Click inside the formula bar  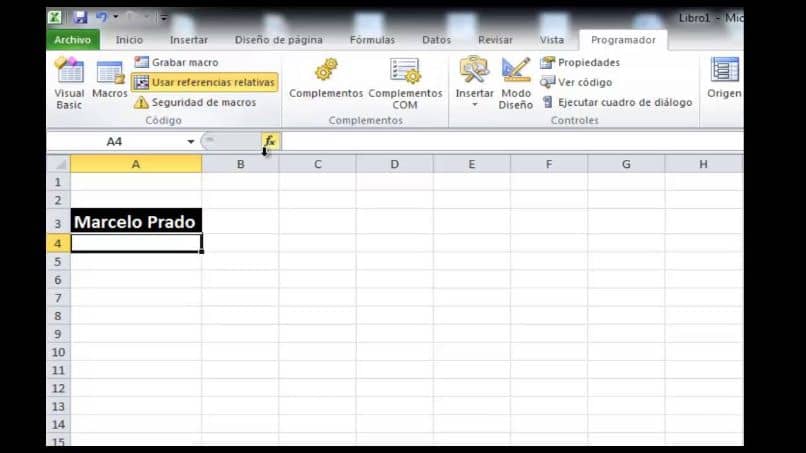click(511, 141)
